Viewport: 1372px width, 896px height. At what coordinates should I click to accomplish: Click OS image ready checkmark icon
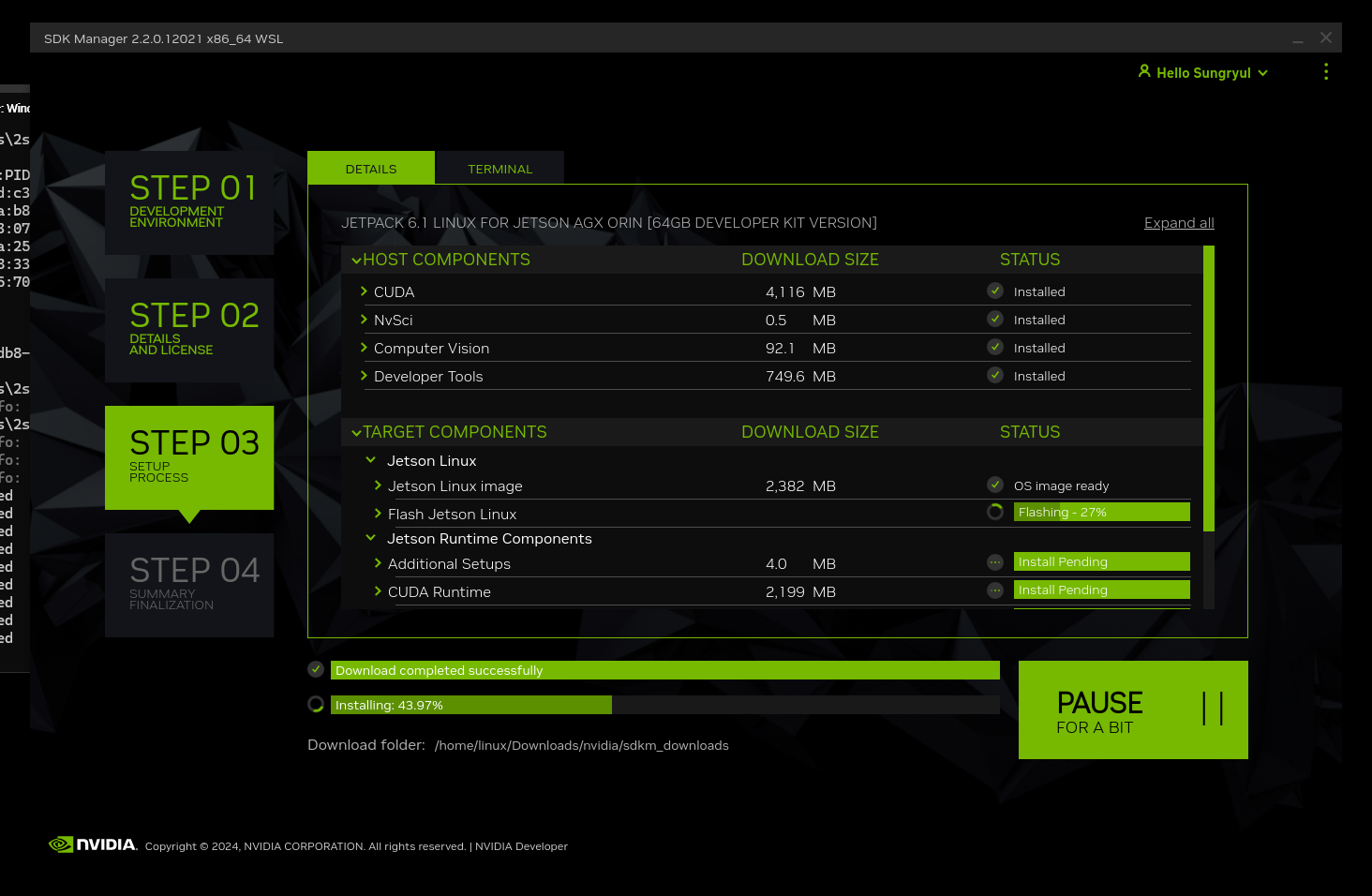pos(995,485)
